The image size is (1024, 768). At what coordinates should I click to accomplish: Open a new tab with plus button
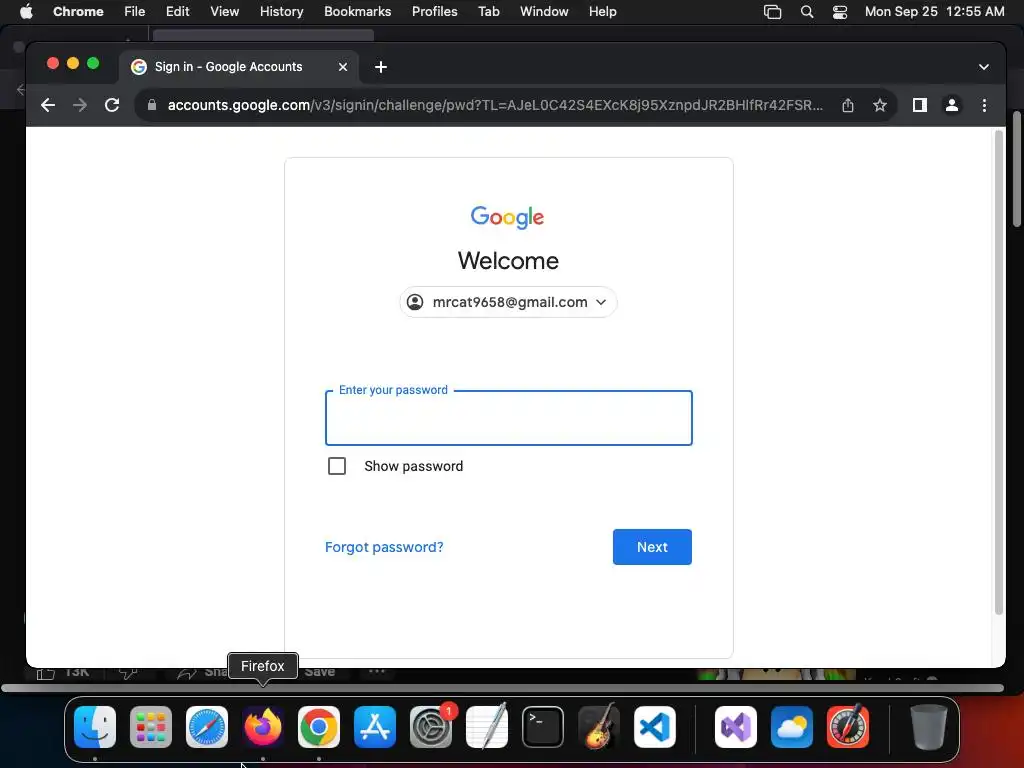(x=381, y=67)
